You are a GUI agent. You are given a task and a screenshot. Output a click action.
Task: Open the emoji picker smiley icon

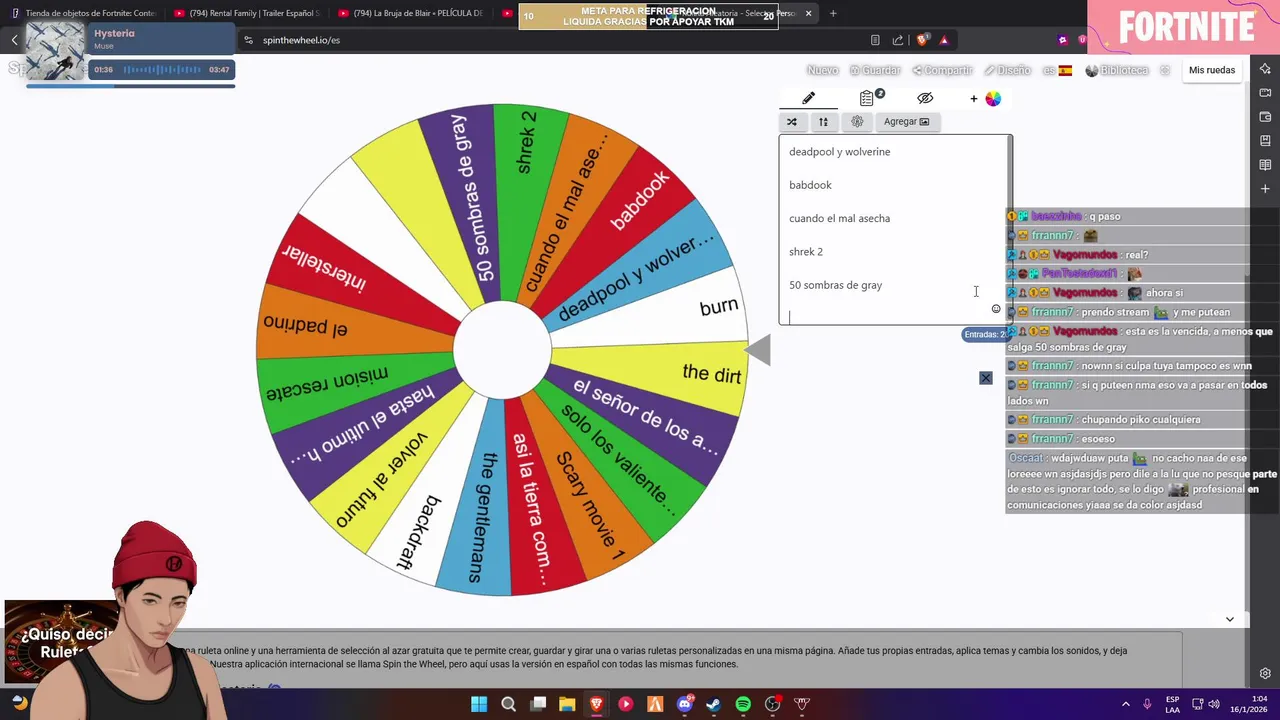pos(996,309)
